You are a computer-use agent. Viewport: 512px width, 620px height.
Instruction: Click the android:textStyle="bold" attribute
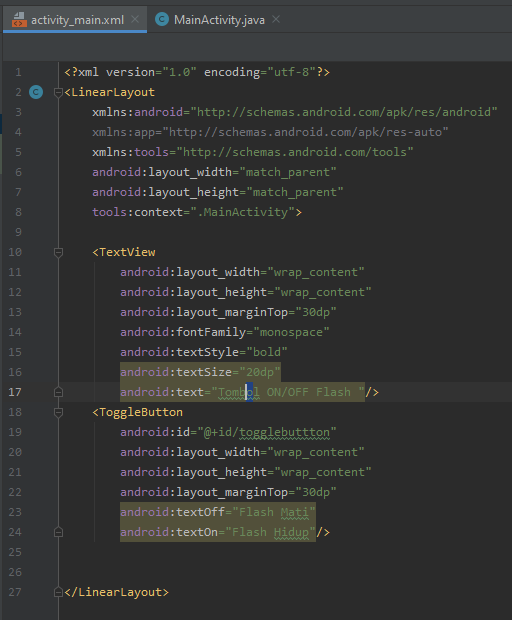coord(204,352)
